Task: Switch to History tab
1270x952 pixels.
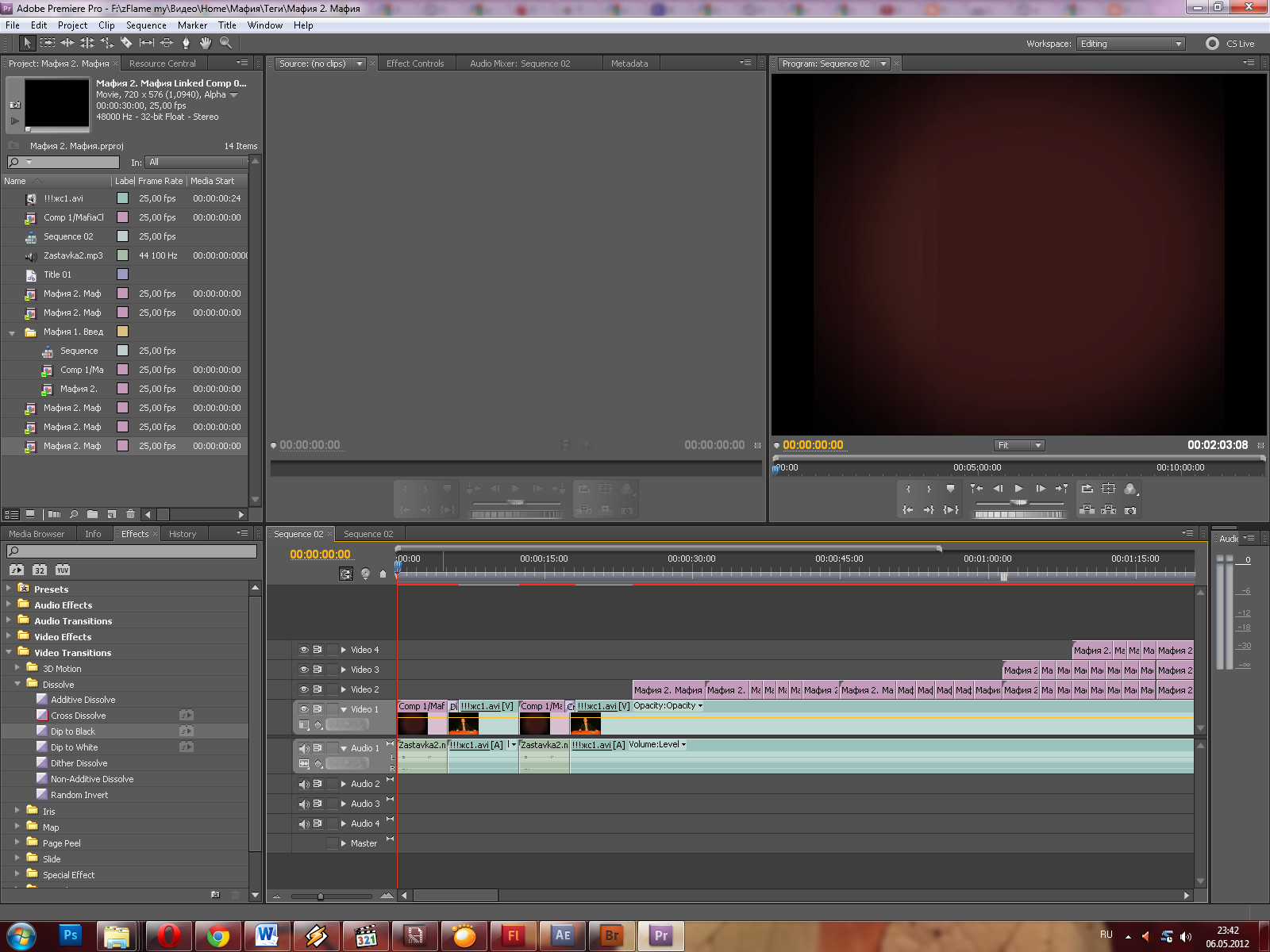Action: point(183,534)
